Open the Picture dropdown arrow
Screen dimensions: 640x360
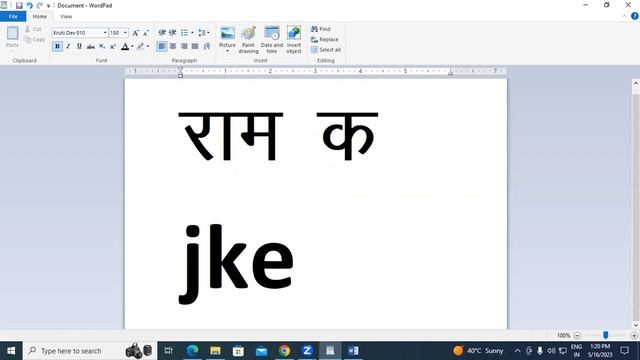227,51
